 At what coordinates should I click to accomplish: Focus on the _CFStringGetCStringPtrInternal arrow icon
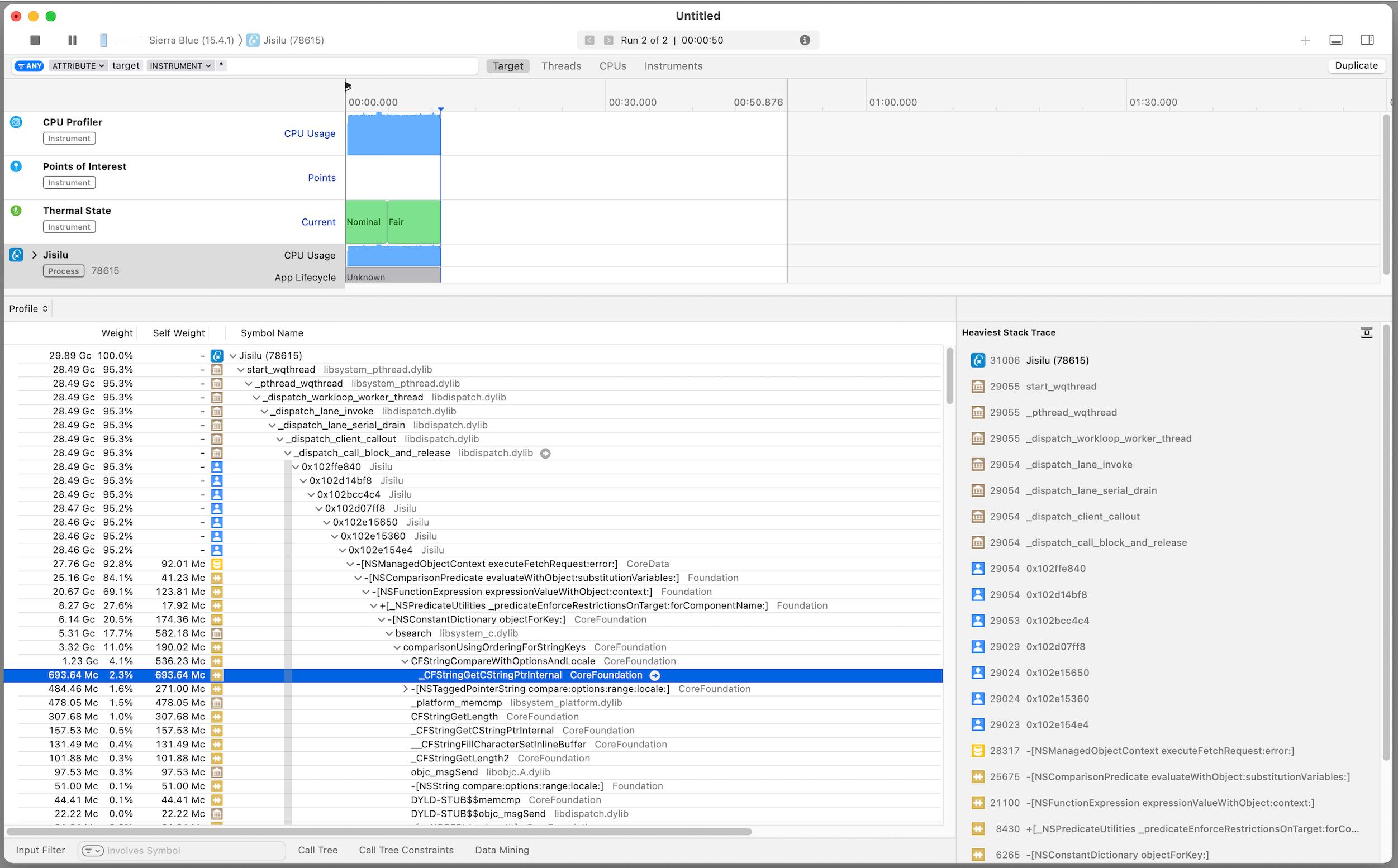click(654, 676)
